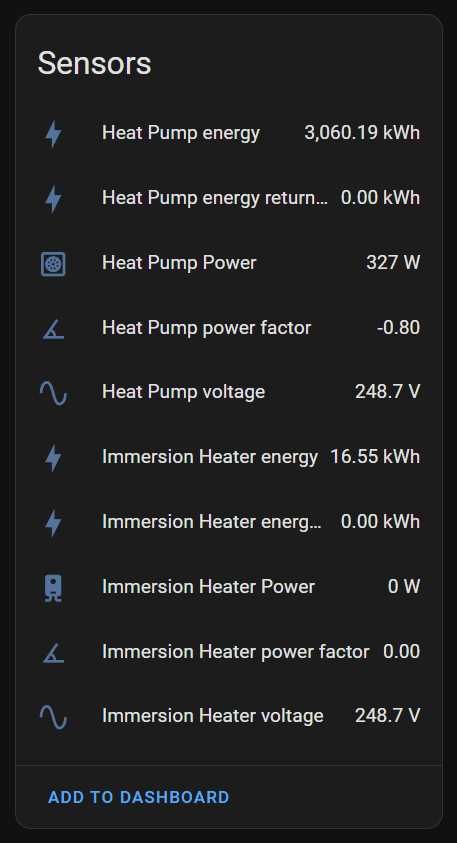The width and height of the screenshot is (457, 843).
Task: Click the Immersion Heater energy returned lightning icon
Action: tap(53, 523)
